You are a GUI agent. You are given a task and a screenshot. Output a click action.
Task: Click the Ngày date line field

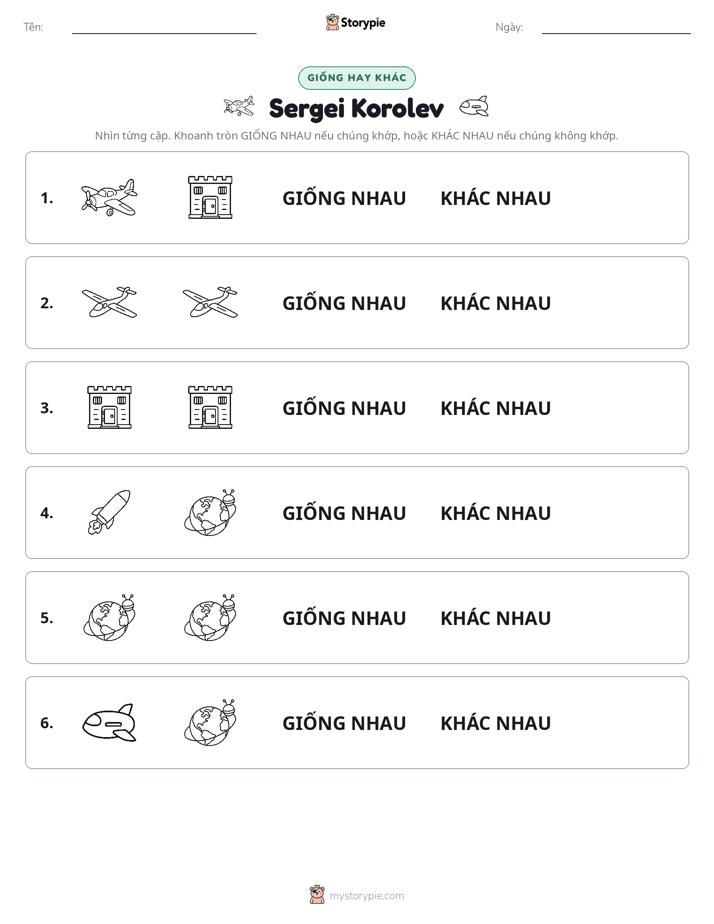click(616, 27)
